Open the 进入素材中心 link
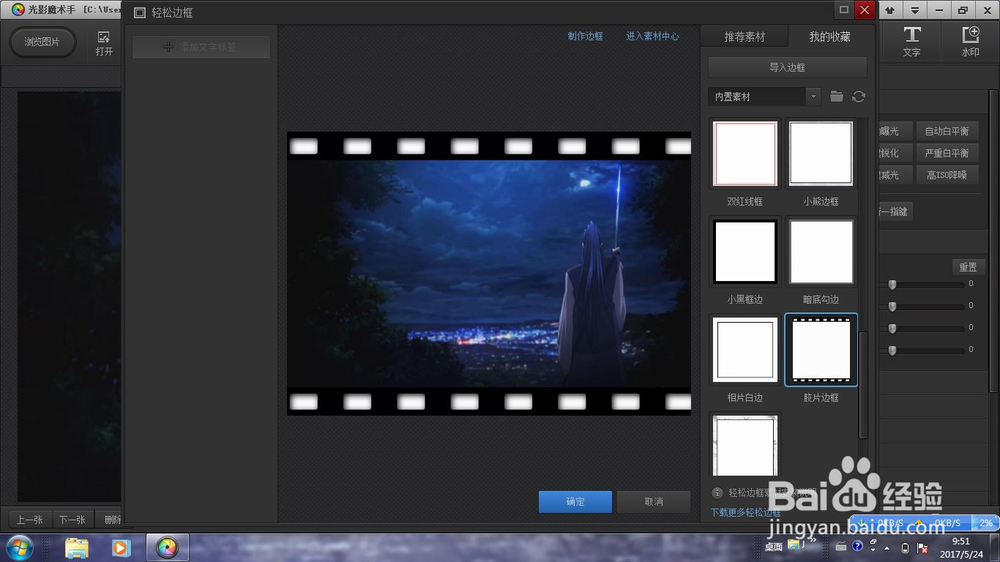This screenshot has width=1000, height=562. 652,36
